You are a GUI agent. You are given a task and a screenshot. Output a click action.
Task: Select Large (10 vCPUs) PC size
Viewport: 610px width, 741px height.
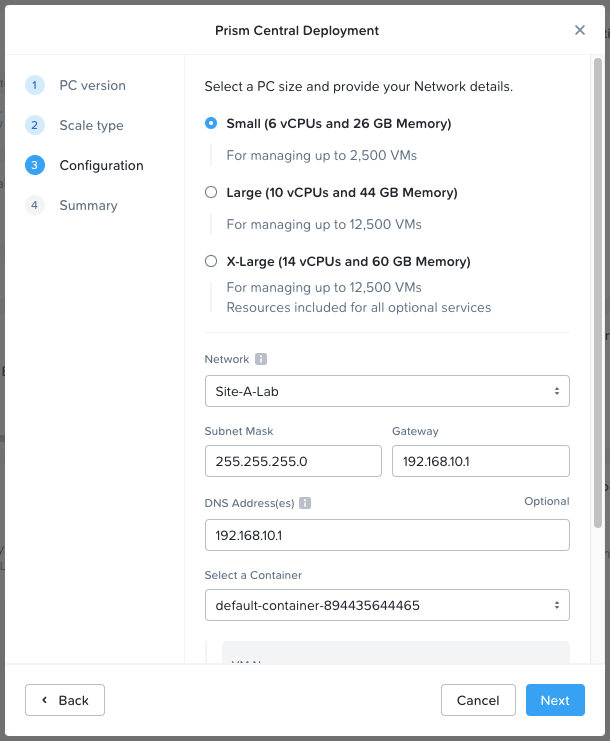point(211,192)
